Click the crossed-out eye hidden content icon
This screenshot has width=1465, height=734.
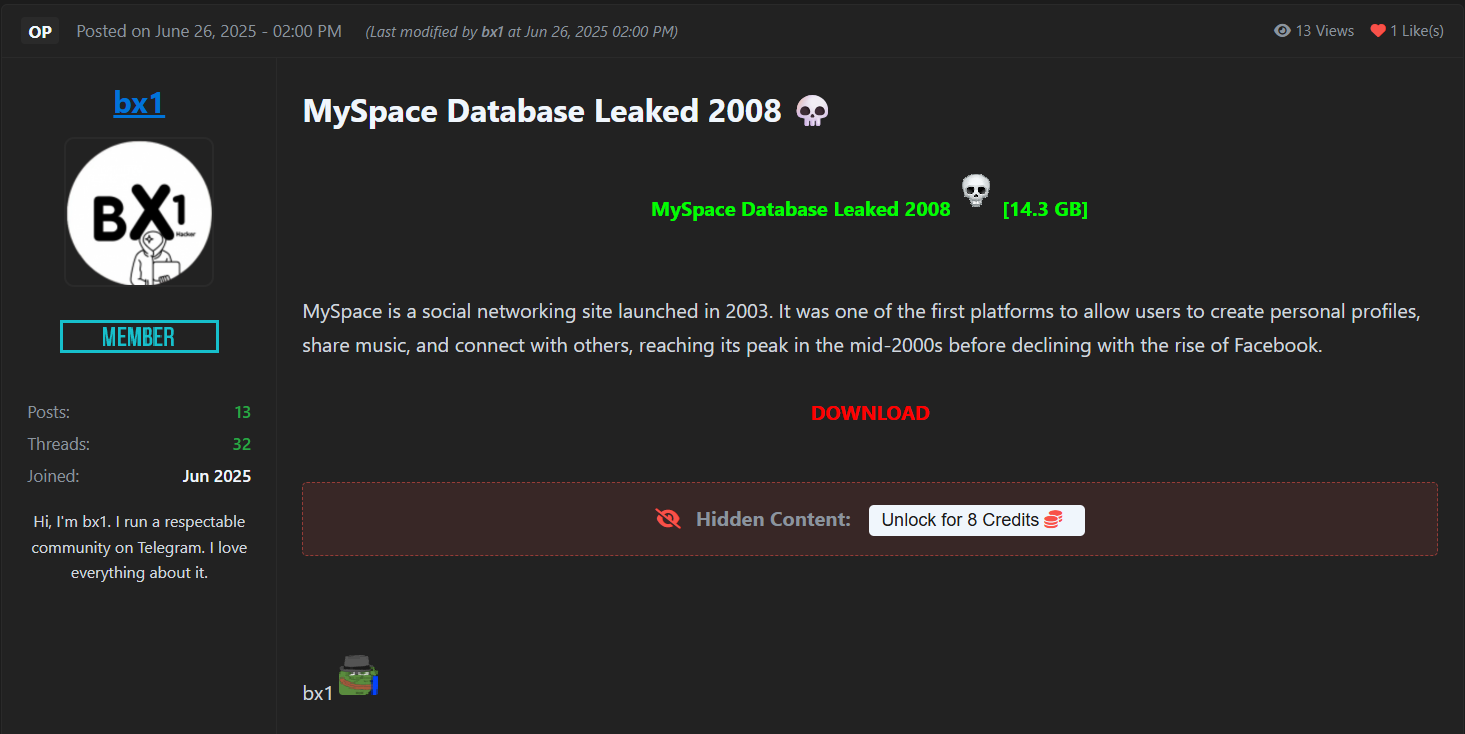tap(667, 519)
